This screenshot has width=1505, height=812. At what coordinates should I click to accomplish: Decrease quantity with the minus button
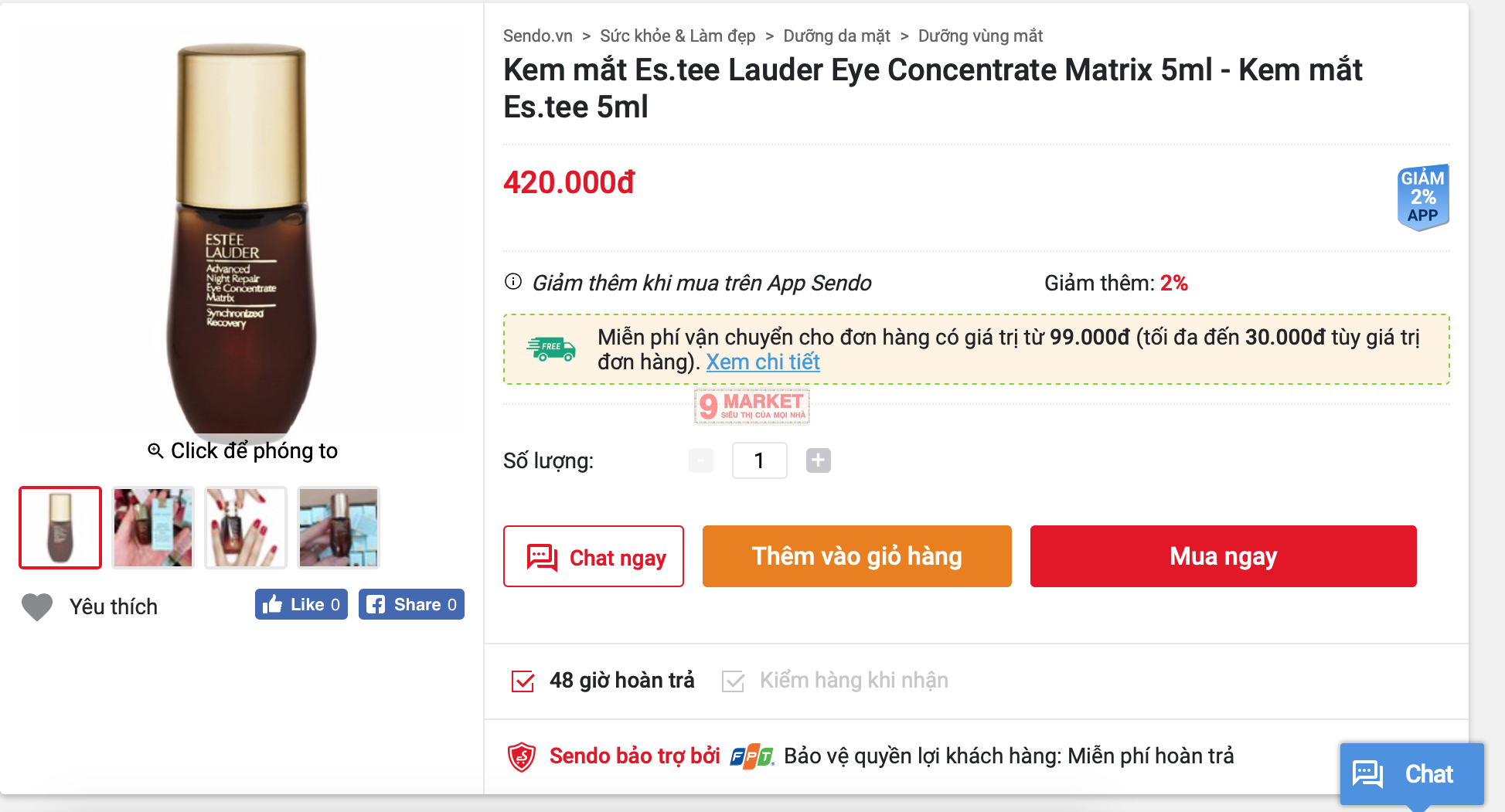coord(701,460)
